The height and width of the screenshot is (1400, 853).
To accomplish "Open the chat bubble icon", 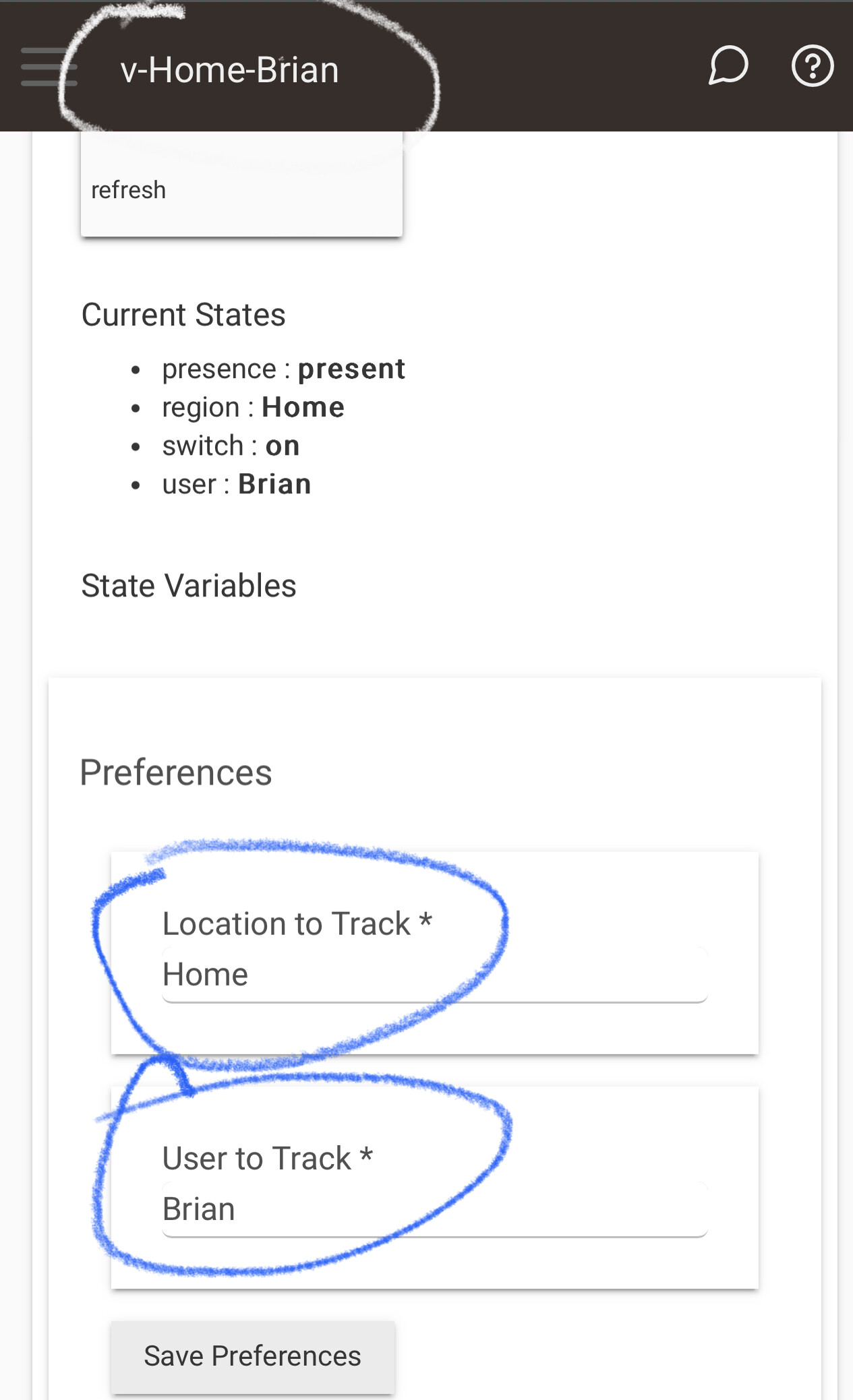I will click(x=728, y=66).
